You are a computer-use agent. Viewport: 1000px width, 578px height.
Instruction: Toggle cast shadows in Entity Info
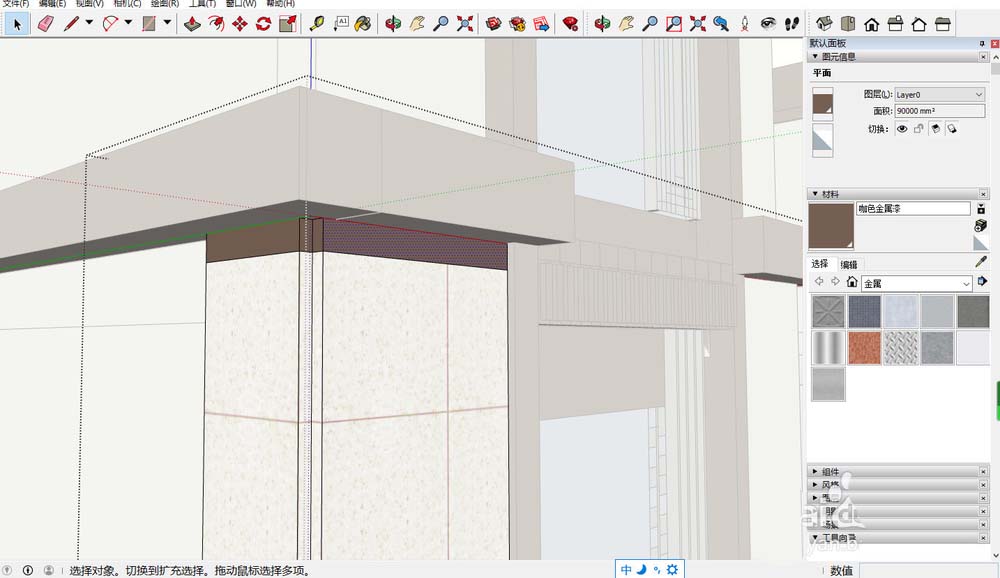click(x=952, y=129)
